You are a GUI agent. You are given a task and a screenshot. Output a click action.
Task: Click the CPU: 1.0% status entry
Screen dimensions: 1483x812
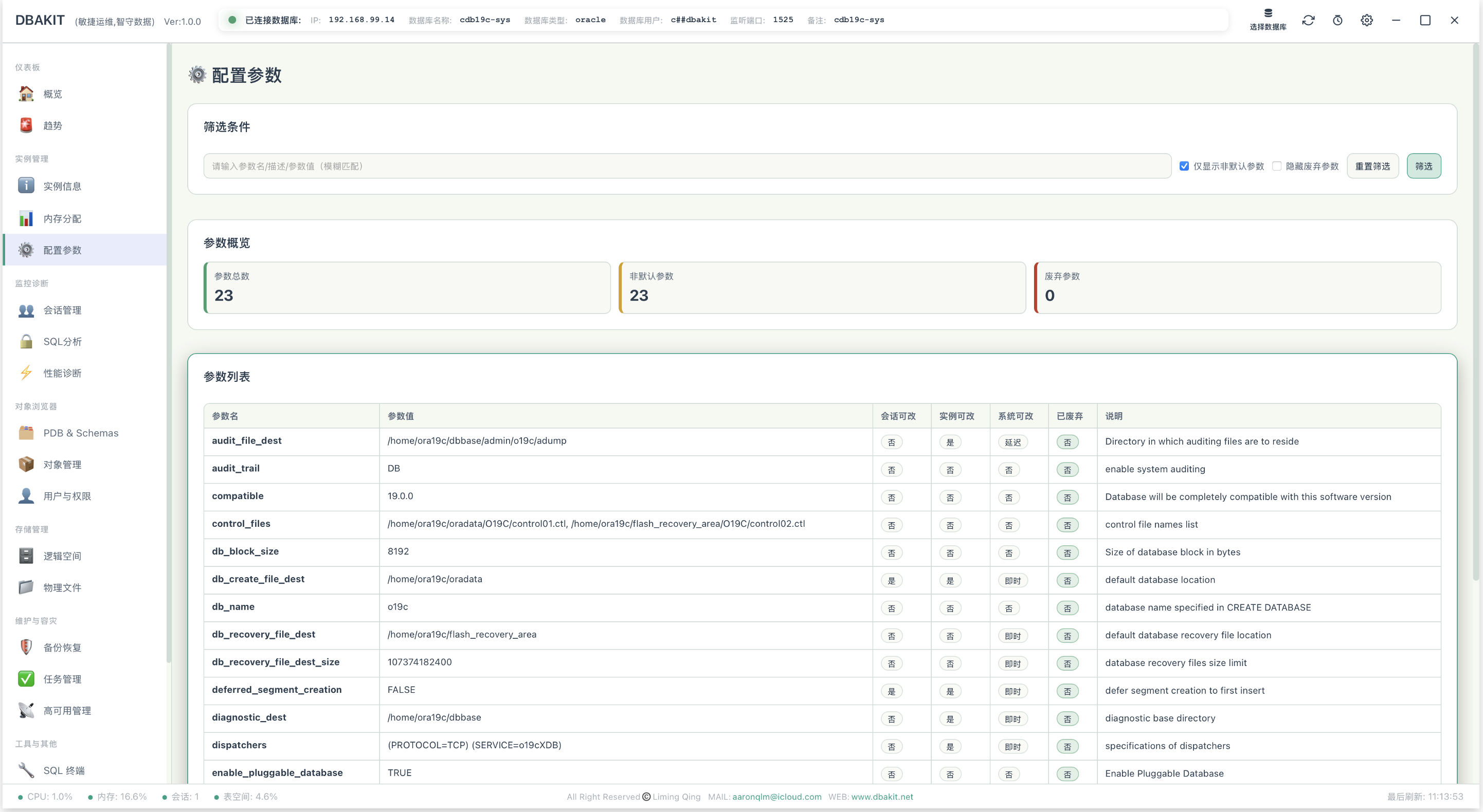coord(45,797)
